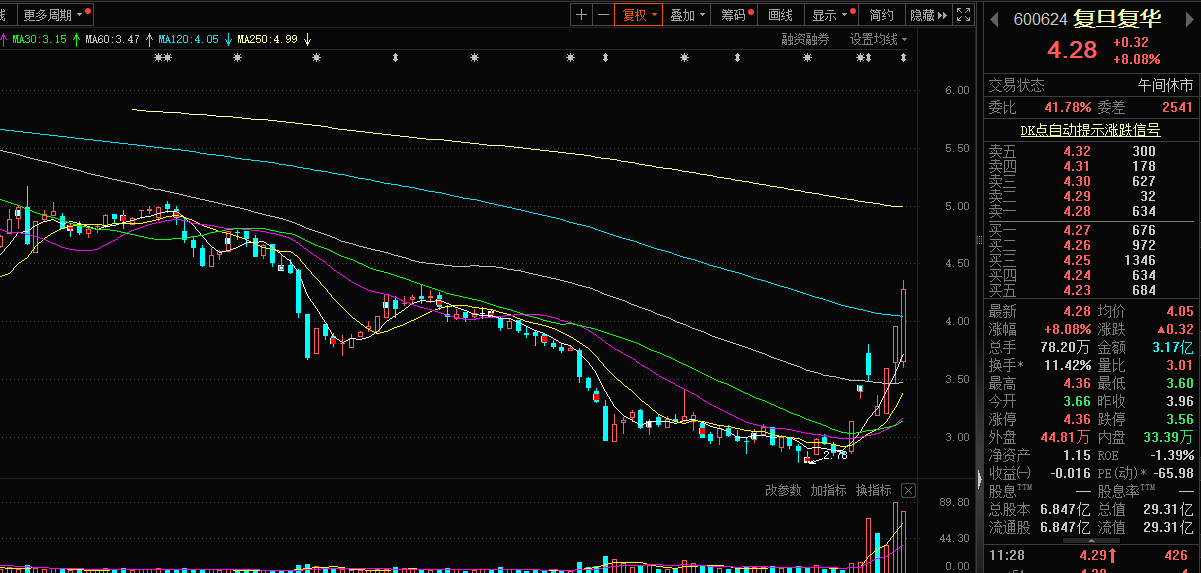Select the 买四 bid row at 4.24
Viewport: 1201px width, 573px height.
[1091, 275]
